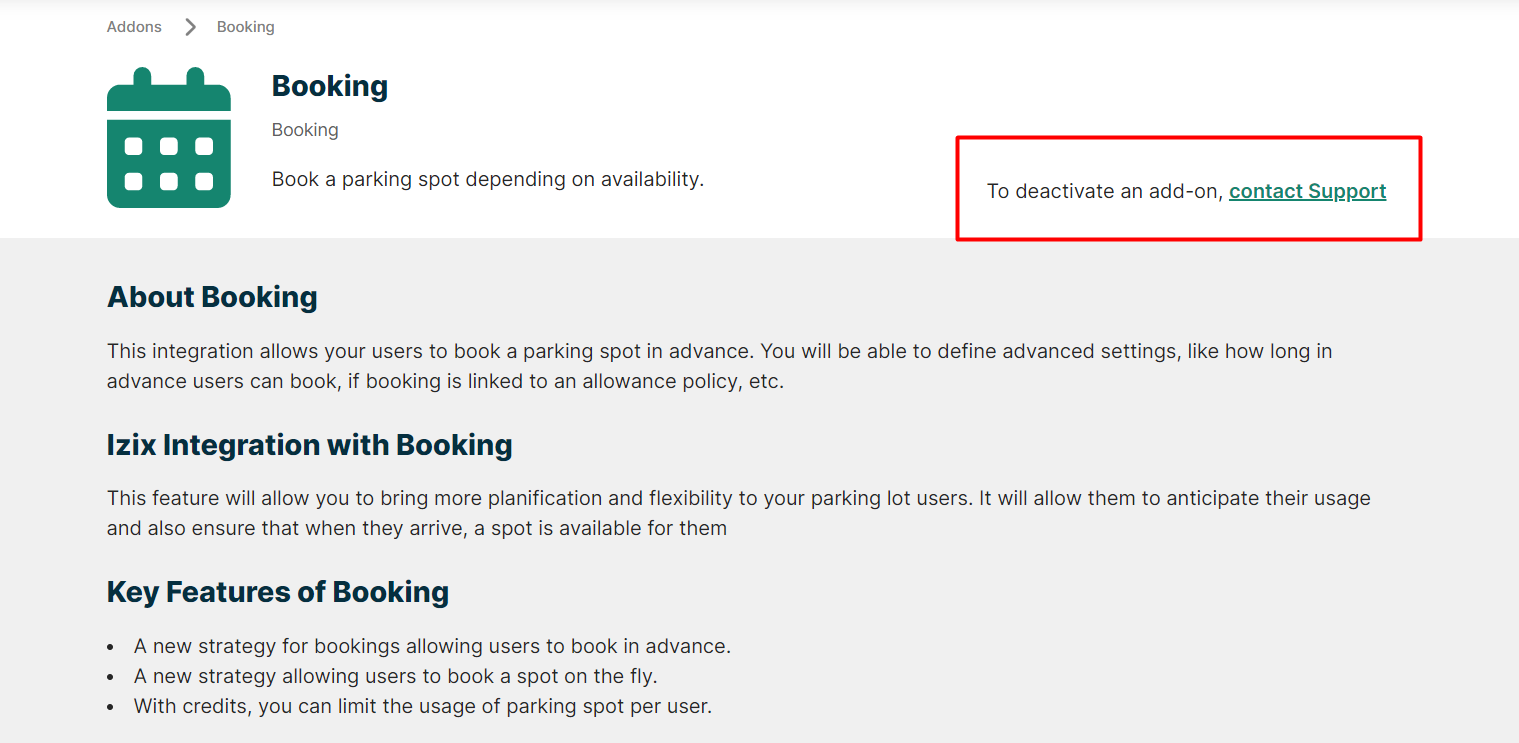
Task: Click the first bullet point dot
Action: click(111, 647)
